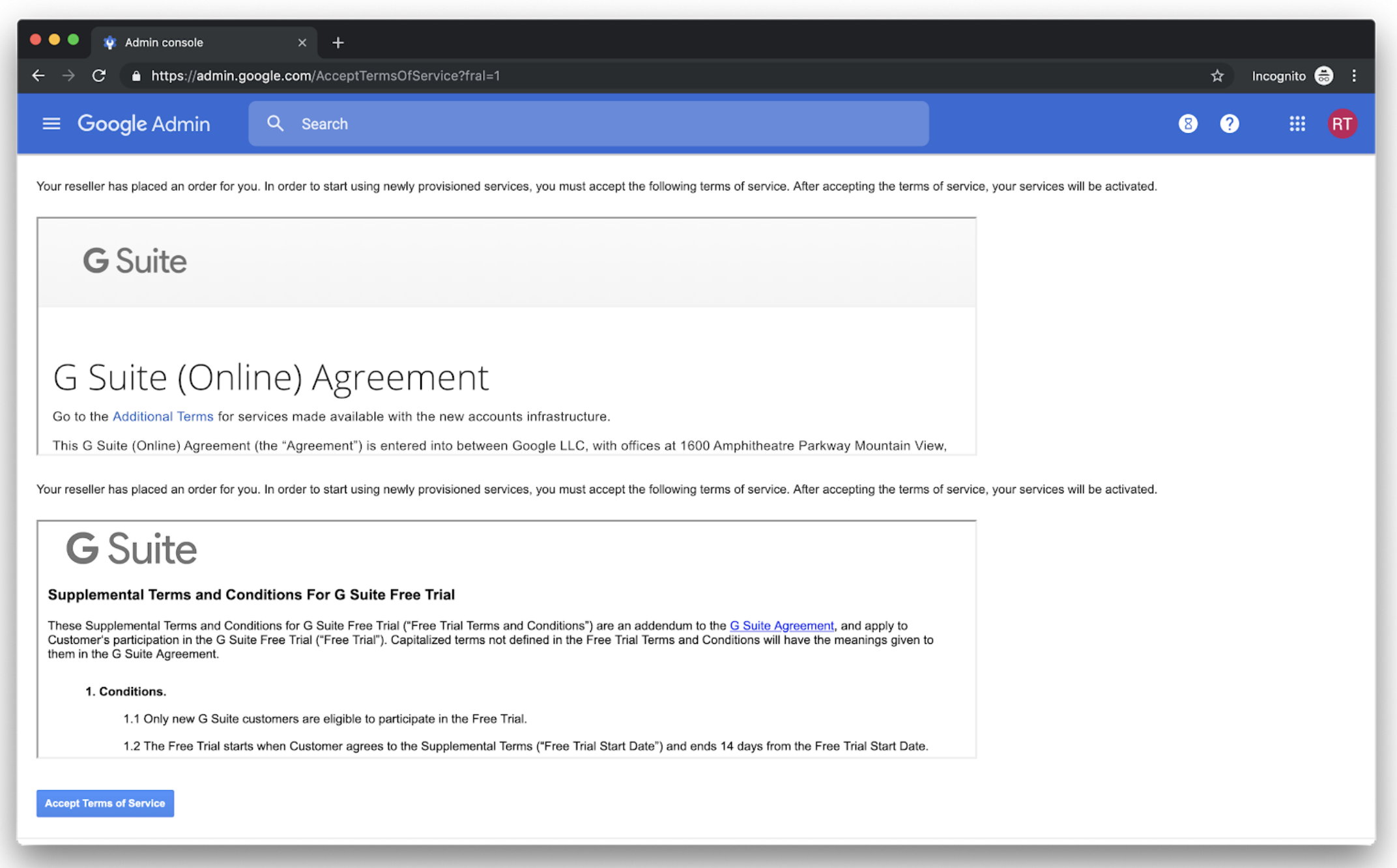Click Accept Terms of Service button
The image size is (1397, 868).
click(x=105, y=803)
